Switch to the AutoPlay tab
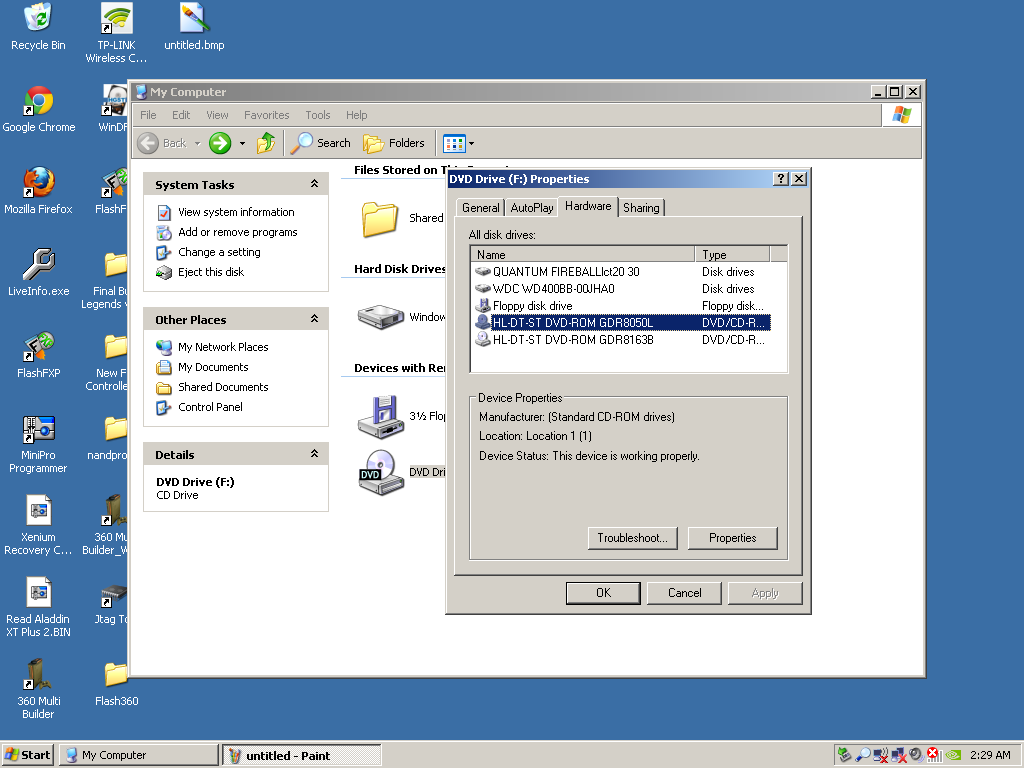 (532, 208)
